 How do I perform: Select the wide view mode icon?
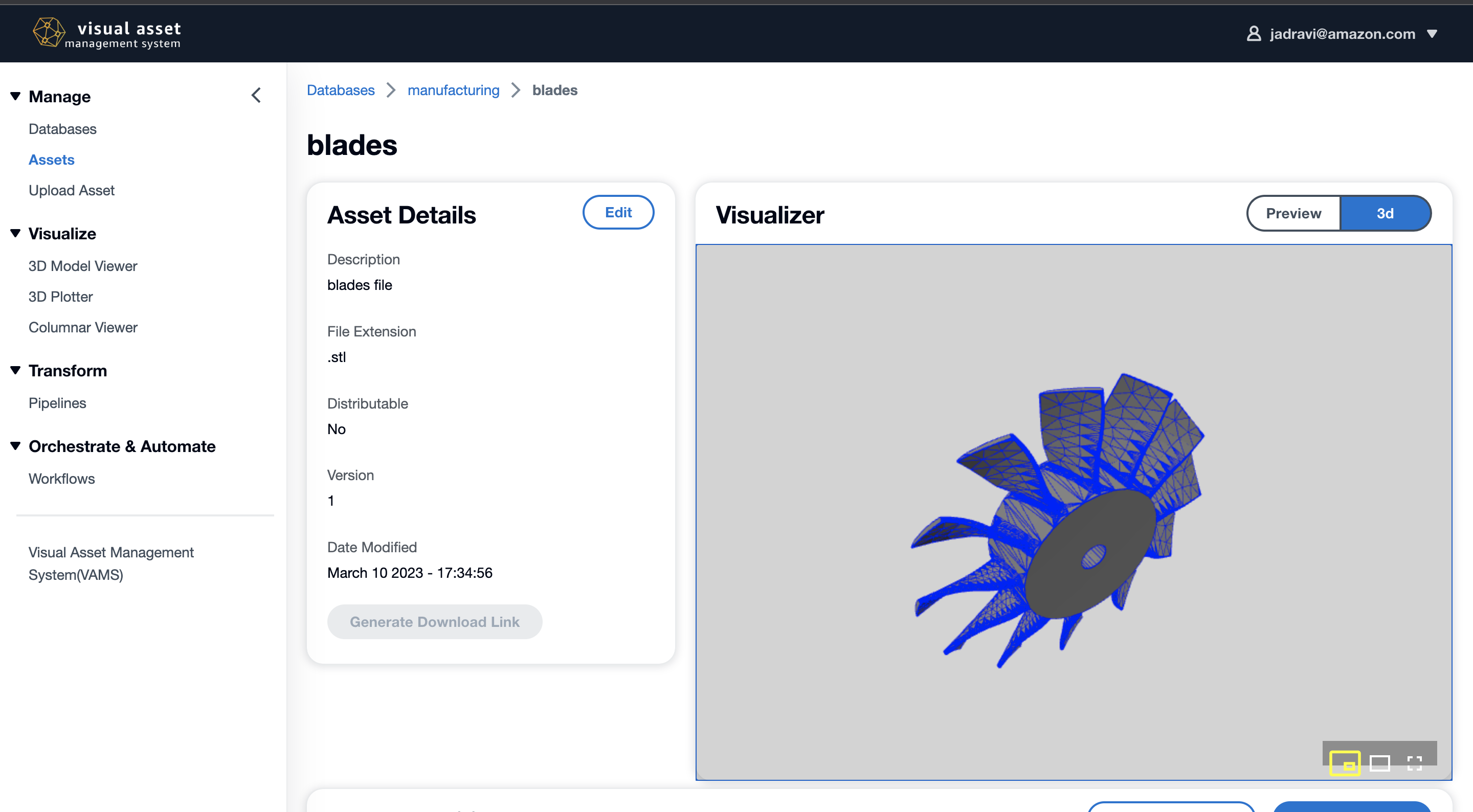point(1379,763)
